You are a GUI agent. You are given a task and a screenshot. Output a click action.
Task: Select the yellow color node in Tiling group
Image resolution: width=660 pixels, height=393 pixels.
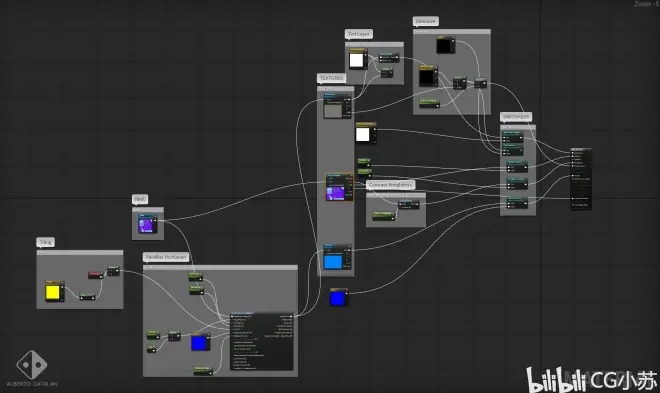(55, 291)
